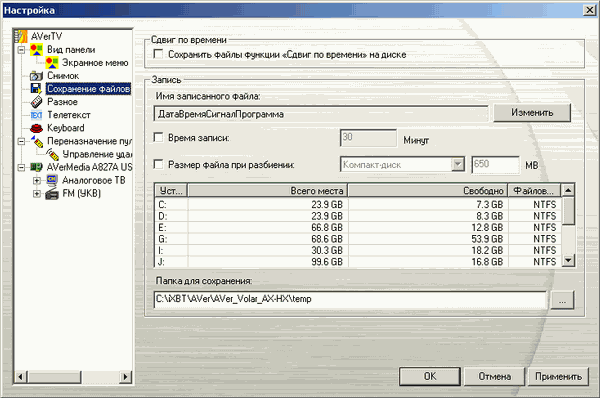Image resolution: width=600 pixels, height=398 pixels.
Task: Click the folder browse ... button
Action: (x=562, y=300)
